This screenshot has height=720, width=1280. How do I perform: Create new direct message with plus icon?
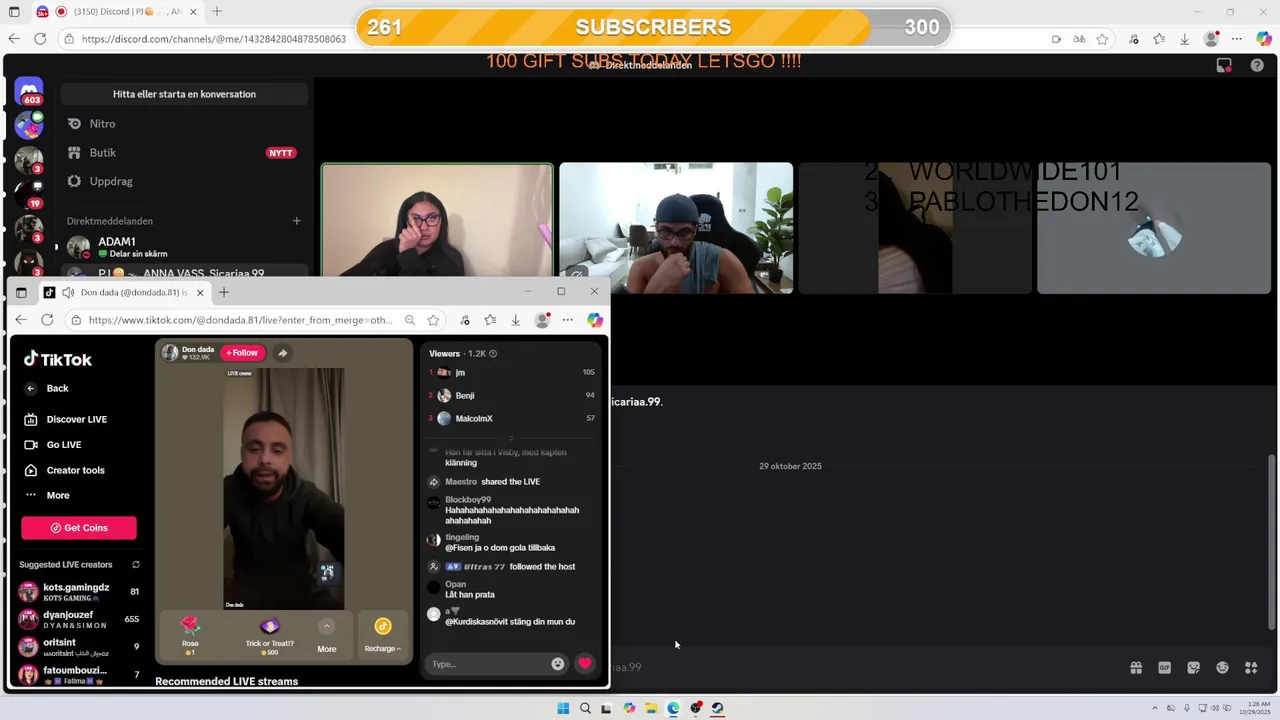tap(296, 221)
